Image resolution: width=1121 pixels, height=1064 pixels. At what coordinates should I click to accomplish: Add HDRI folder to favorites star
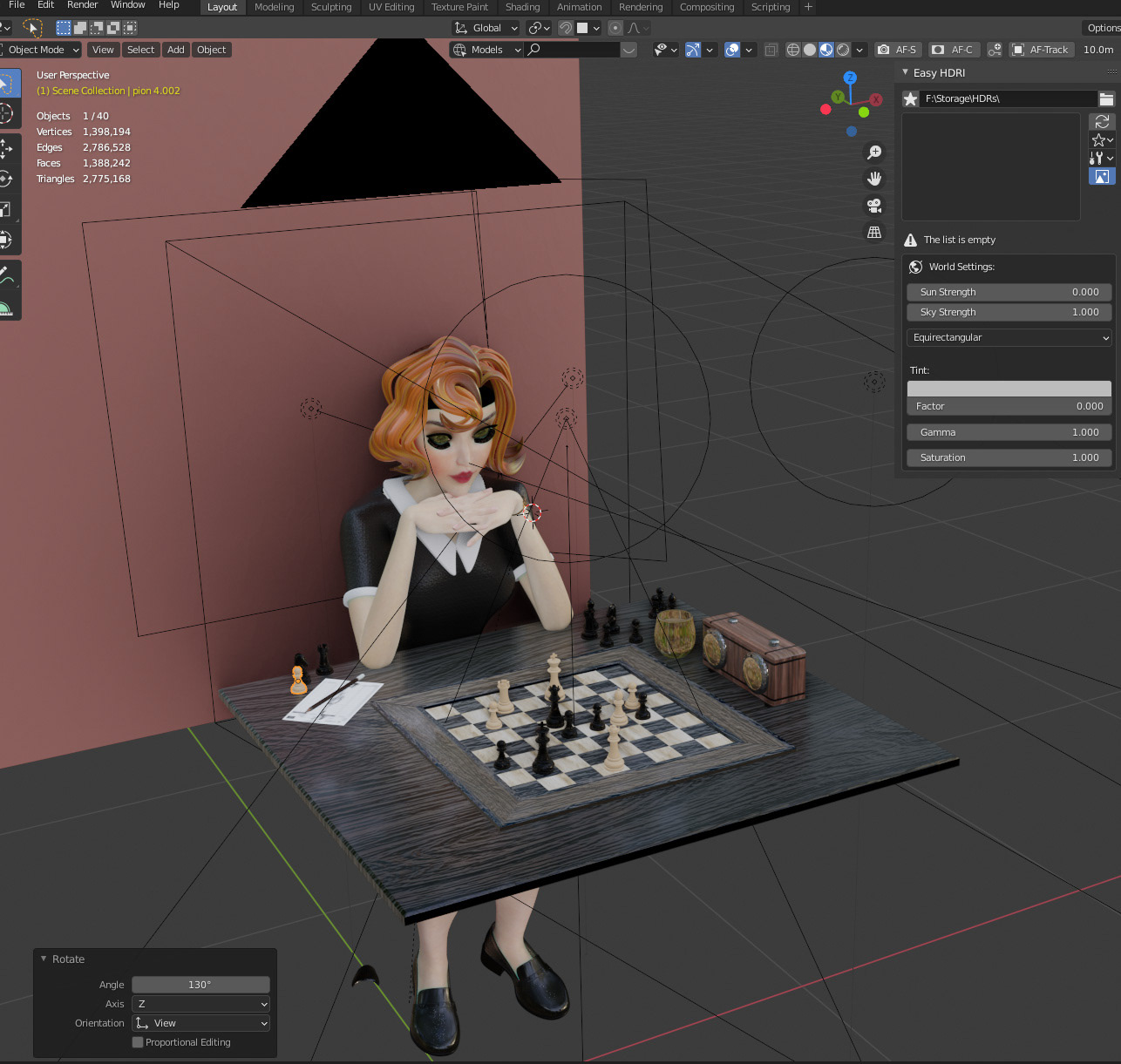tap(910, 98)
